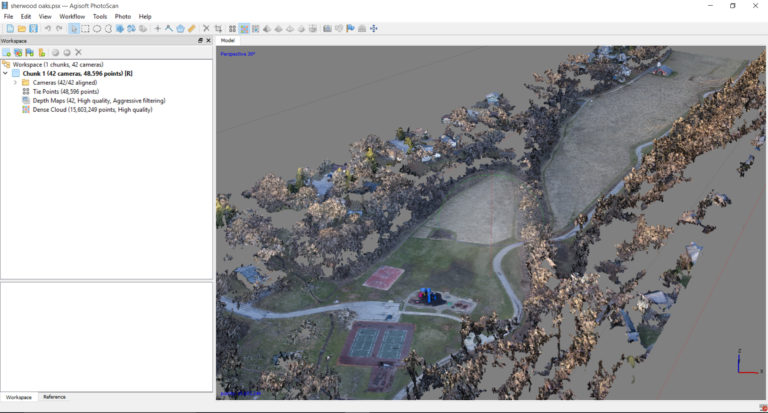Switch to Shaded model view
The image size is (768, 413).
tap(267, 28)
